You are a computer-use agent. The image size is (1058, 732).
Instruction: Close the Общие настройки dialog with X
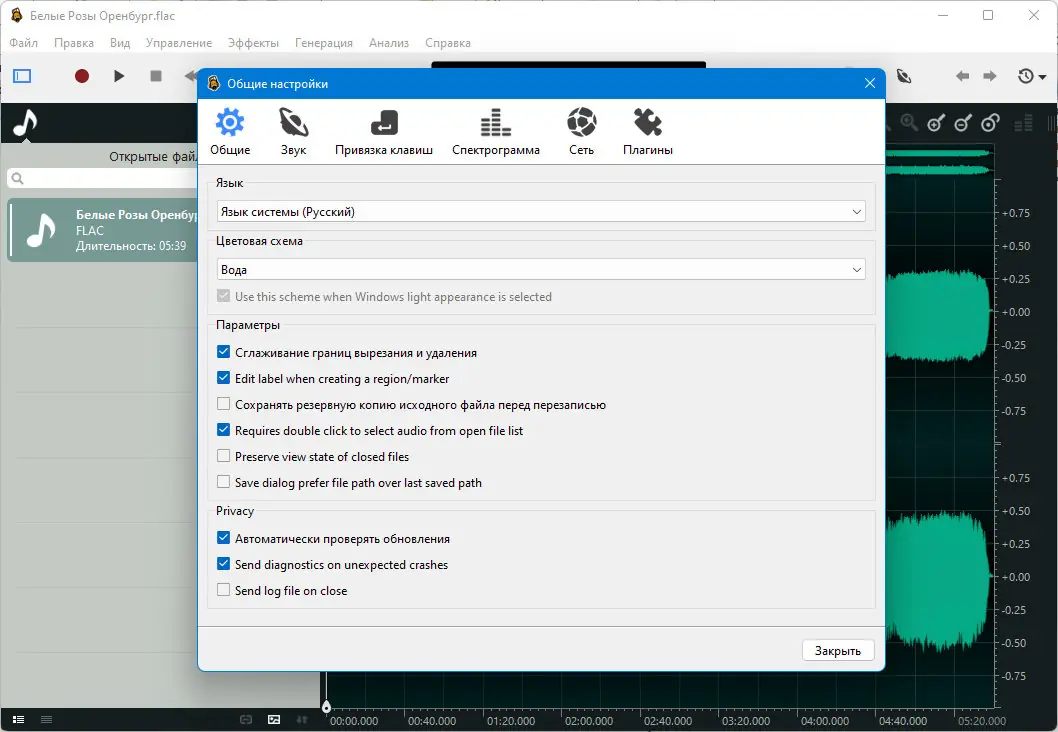click(x=870, y=83)
